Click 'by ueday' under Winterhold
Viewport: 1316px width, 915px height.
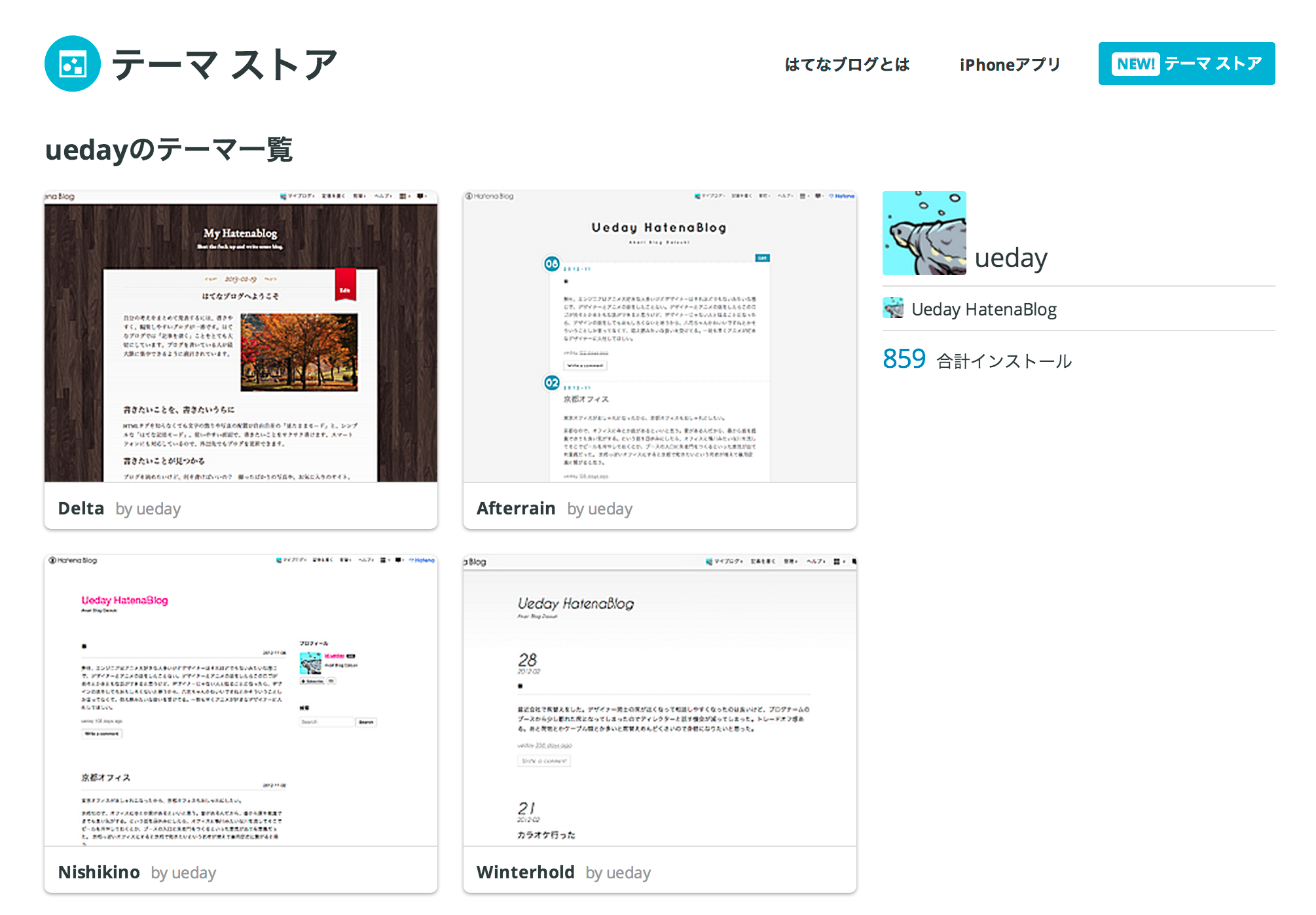(x=618, y=873)
